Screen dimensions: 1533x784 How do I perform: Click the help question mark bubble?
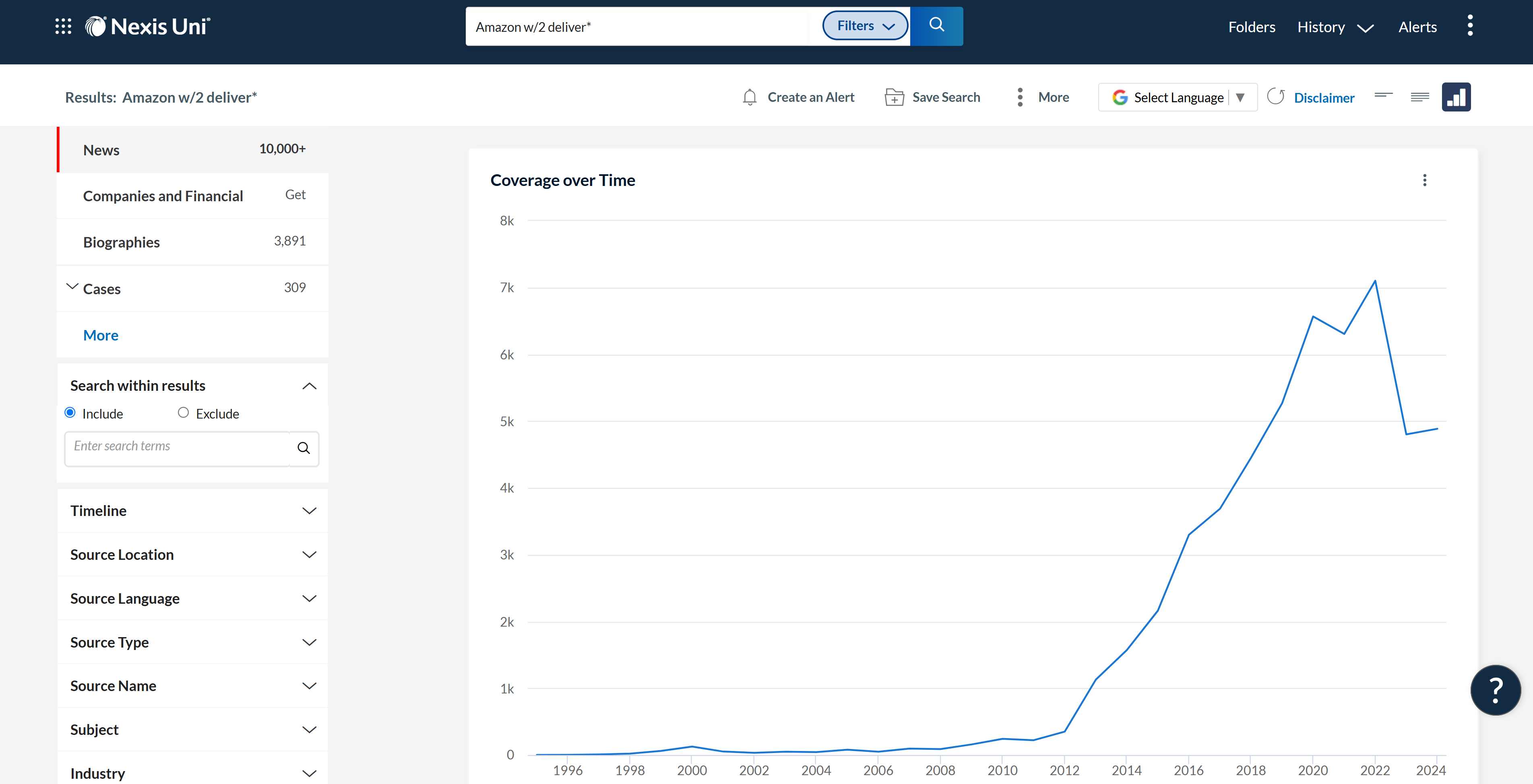click(1496, 690)
